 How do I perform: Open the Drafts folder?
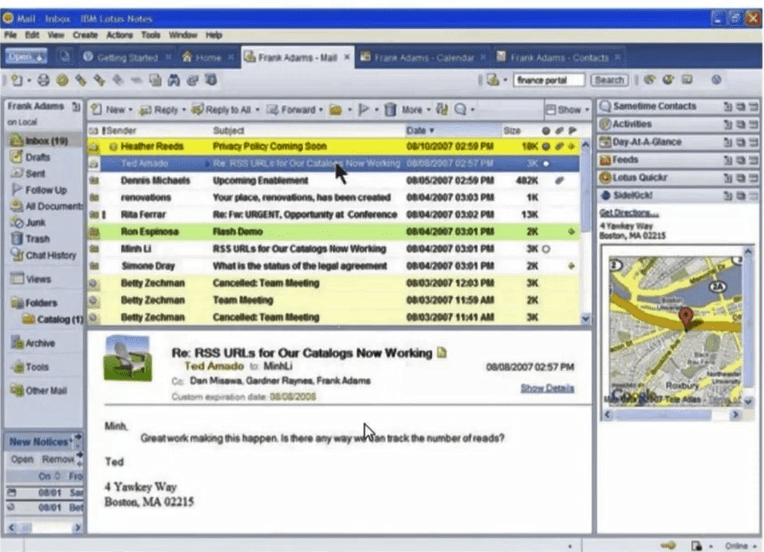click(37, 157)
